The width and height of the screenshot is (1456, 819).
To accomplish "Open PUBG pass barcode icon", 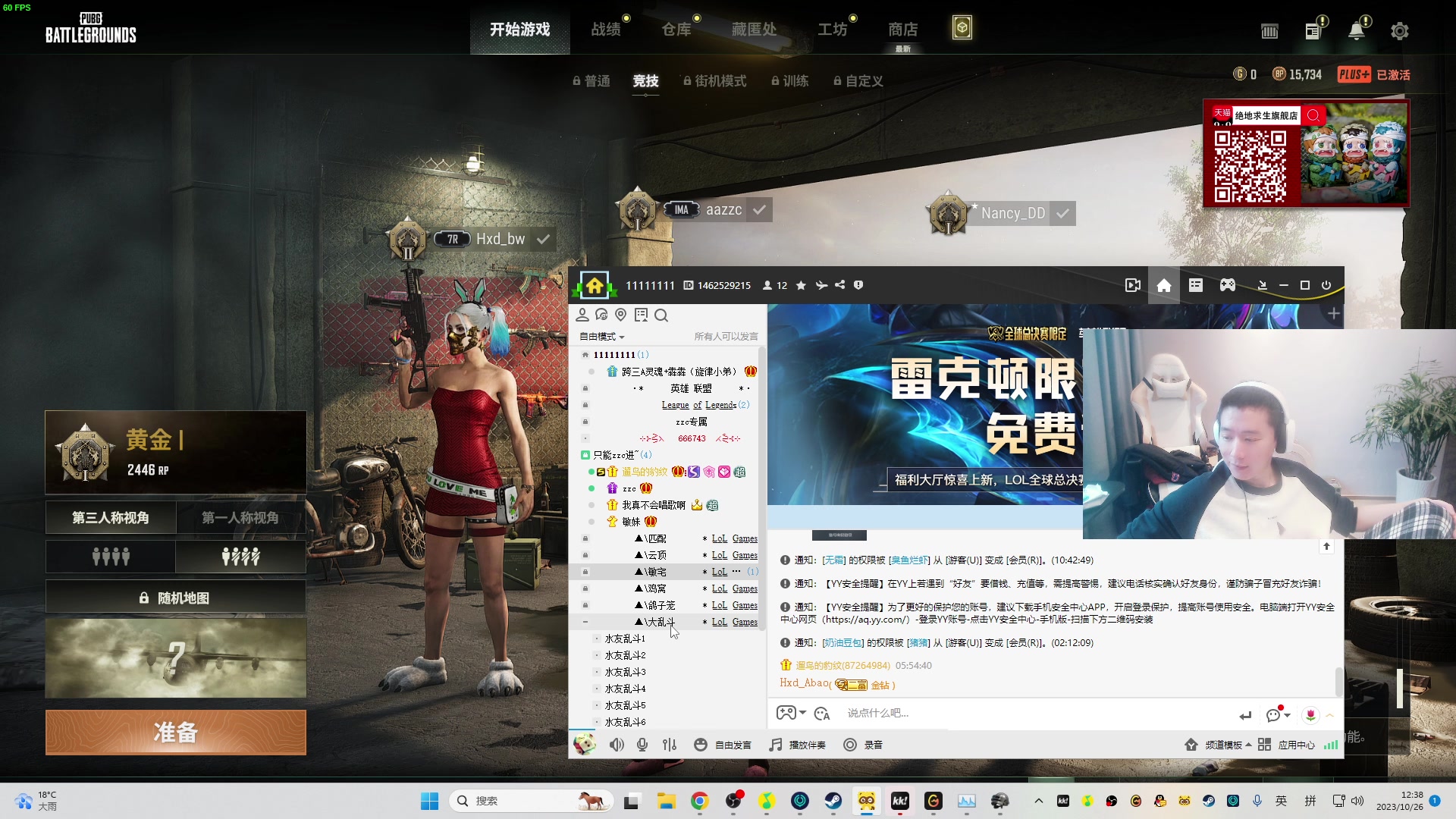I will click(1269, 31).
